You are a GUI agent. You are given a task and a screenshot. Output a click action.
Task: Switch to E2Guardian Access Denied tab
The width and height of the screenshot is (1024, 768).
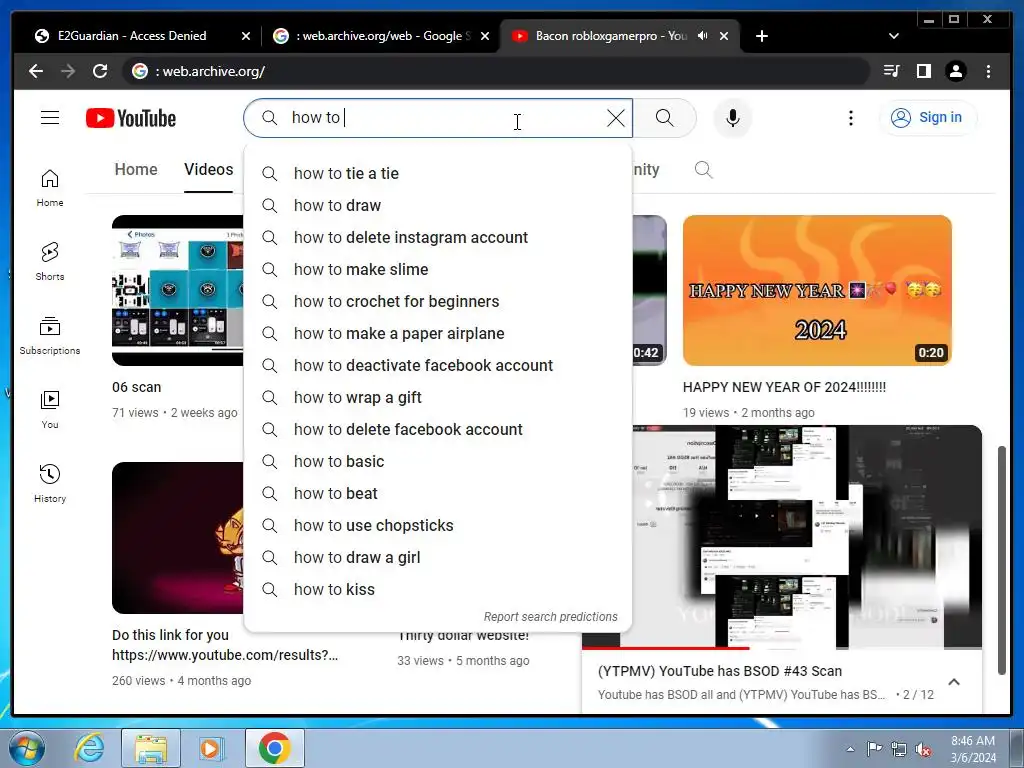point(134,36)
